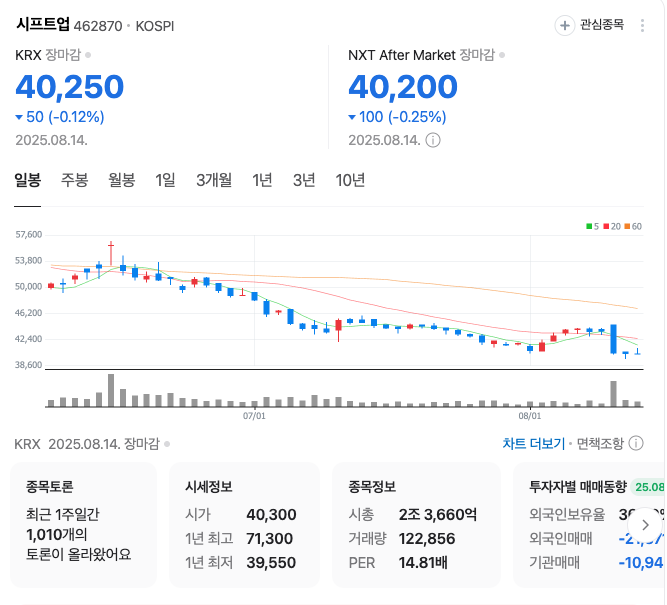This screenshot has height=605, width=667.
Task: Open the 면책조항 link
Action: coord(600,444)
